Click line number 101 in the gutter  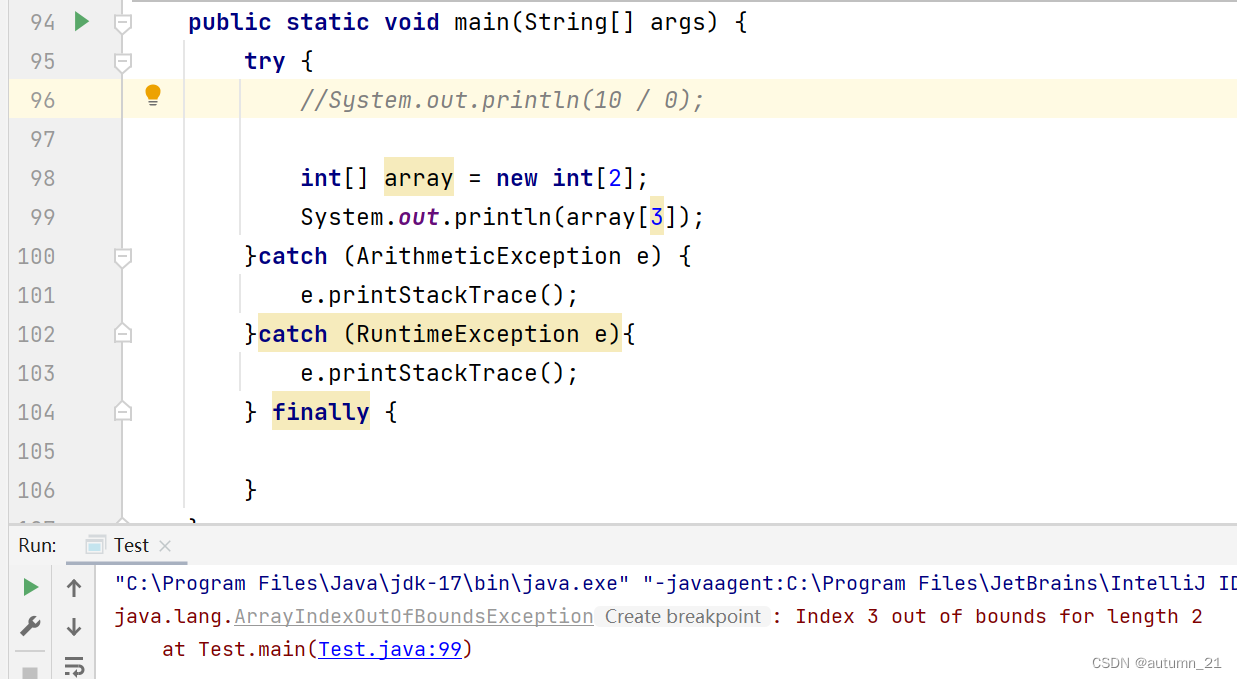tap(37, 296)
